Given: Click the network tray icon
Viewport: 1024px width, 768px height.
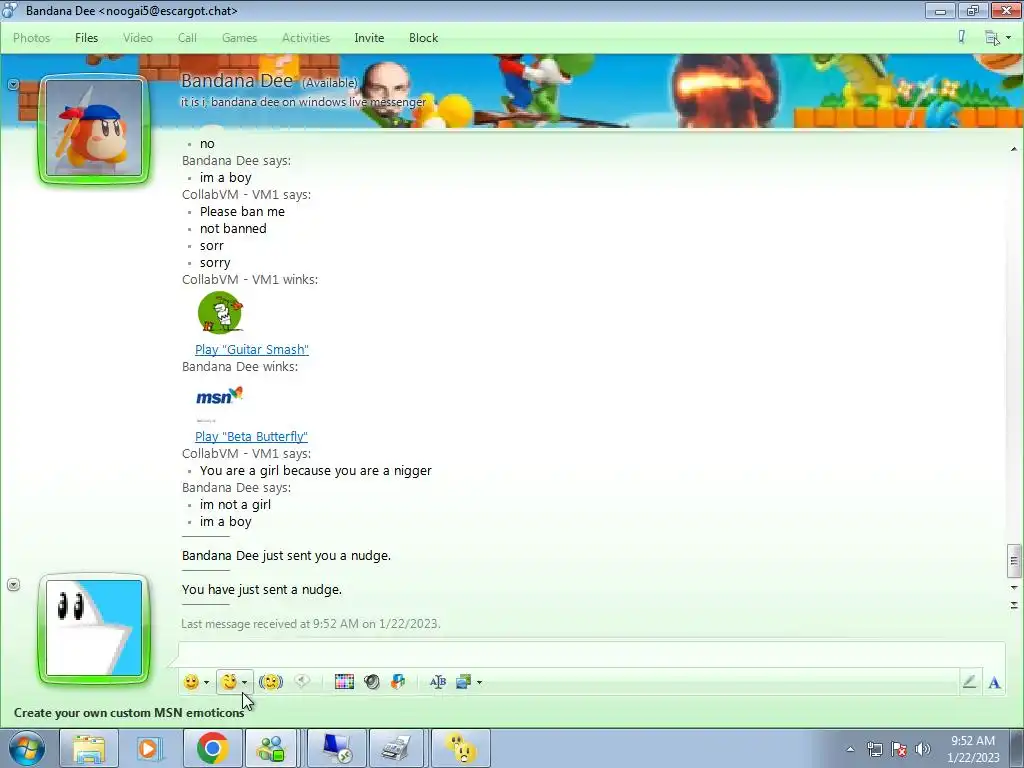Looking at the screenshot, I should coord(874,749).
